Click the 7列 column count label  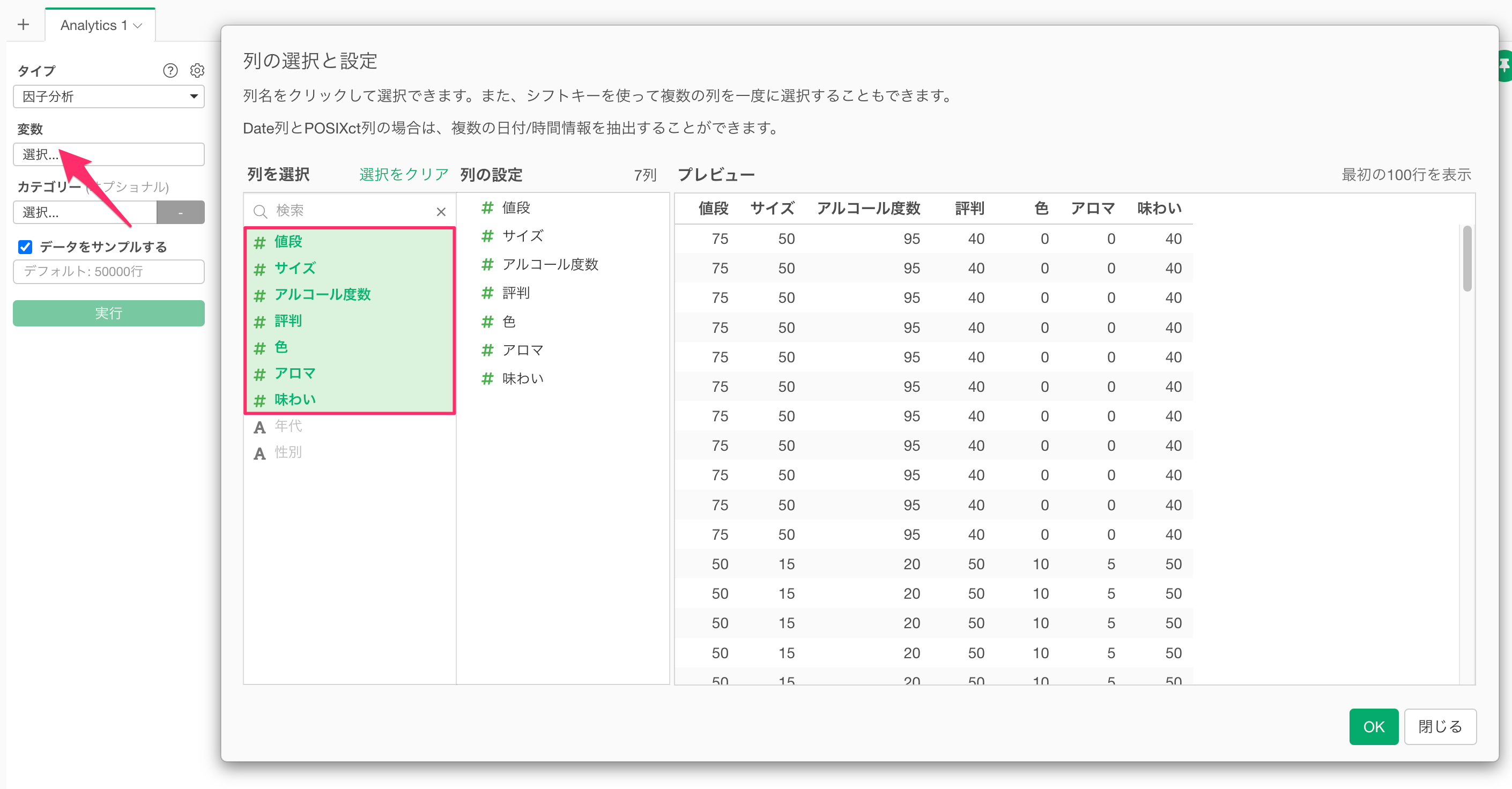click(x=645, y=175)
